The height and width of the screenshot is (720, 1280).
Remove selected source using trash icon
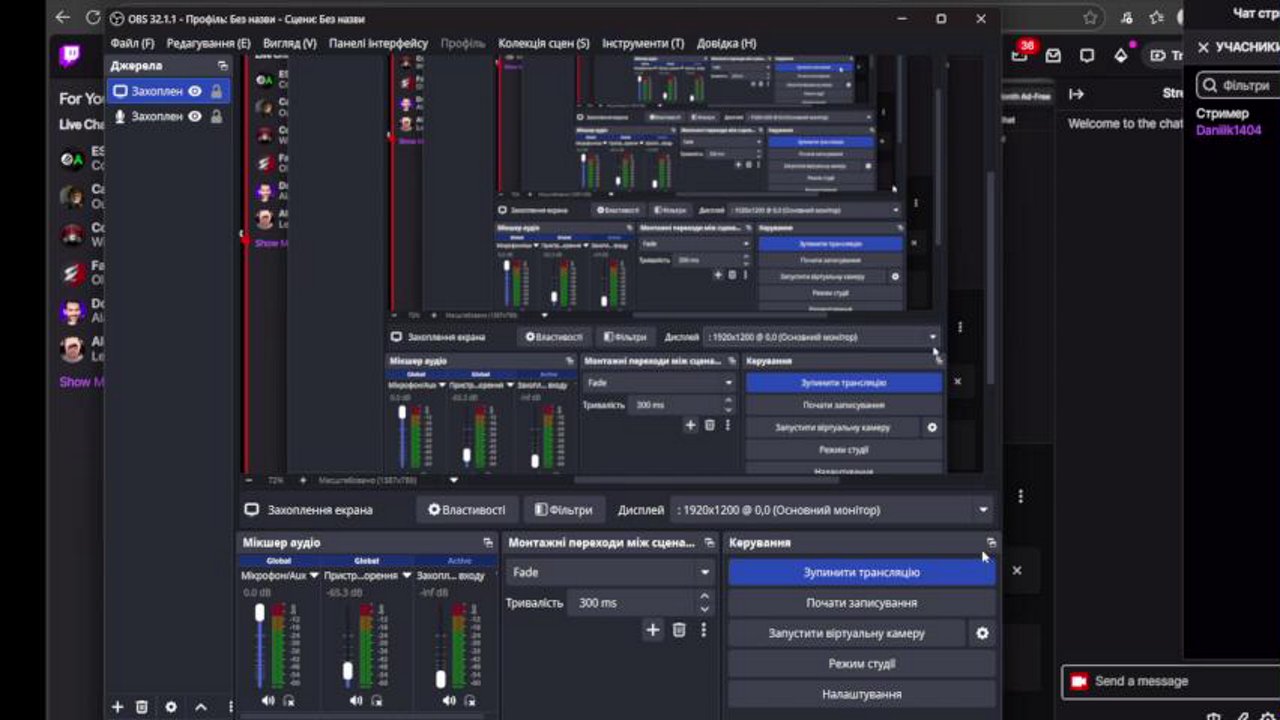[142, 707]
